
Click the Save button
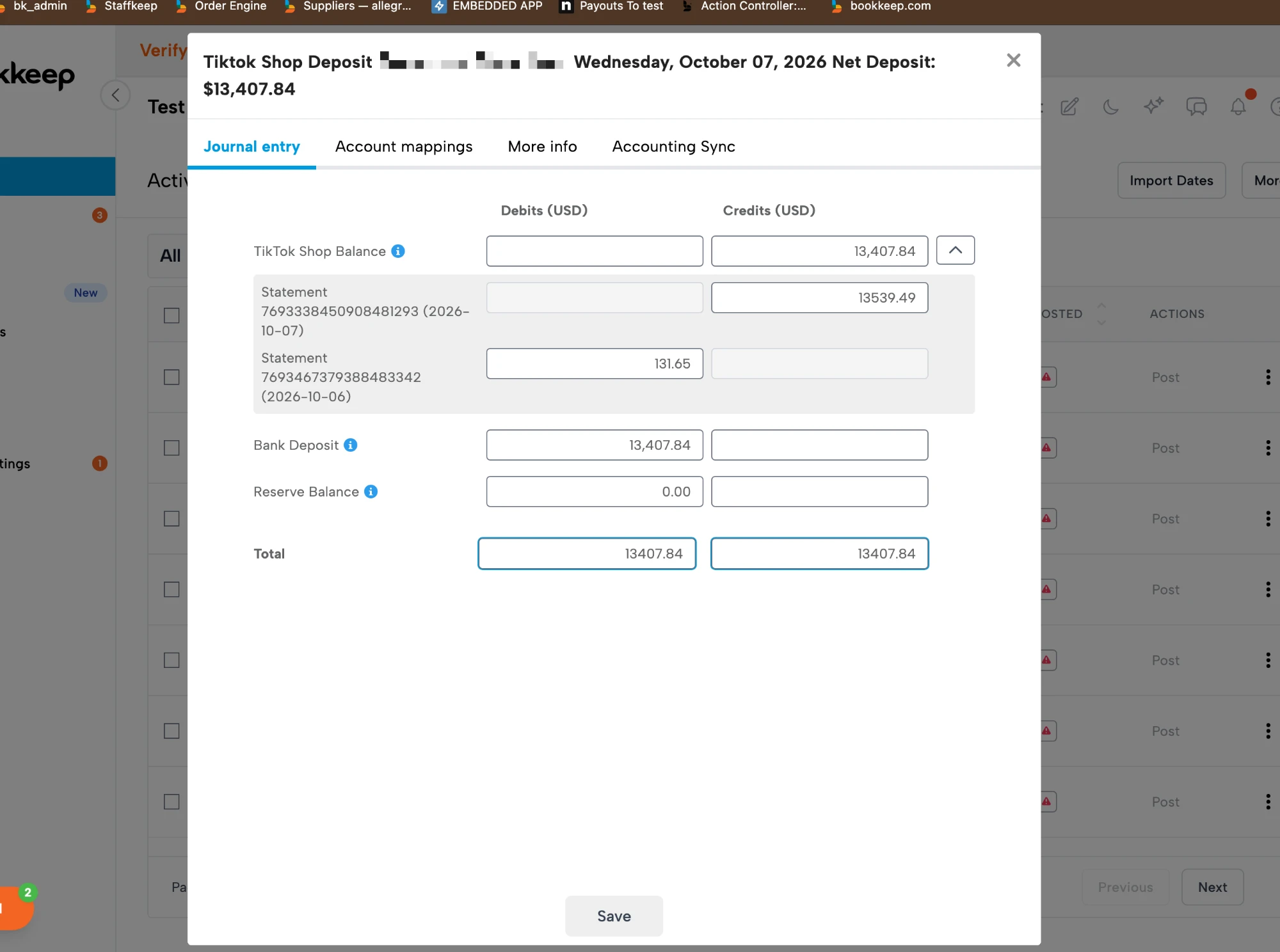point(614,916)
